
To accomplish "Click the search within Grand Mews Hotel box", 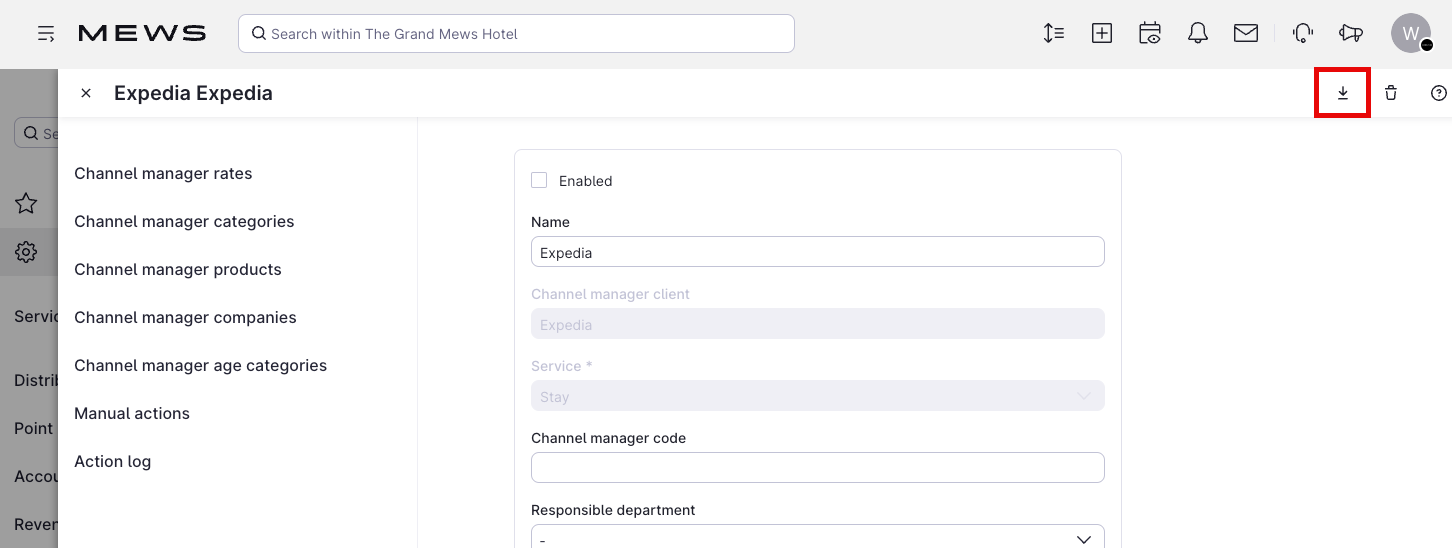I will [x=516, y=33].
